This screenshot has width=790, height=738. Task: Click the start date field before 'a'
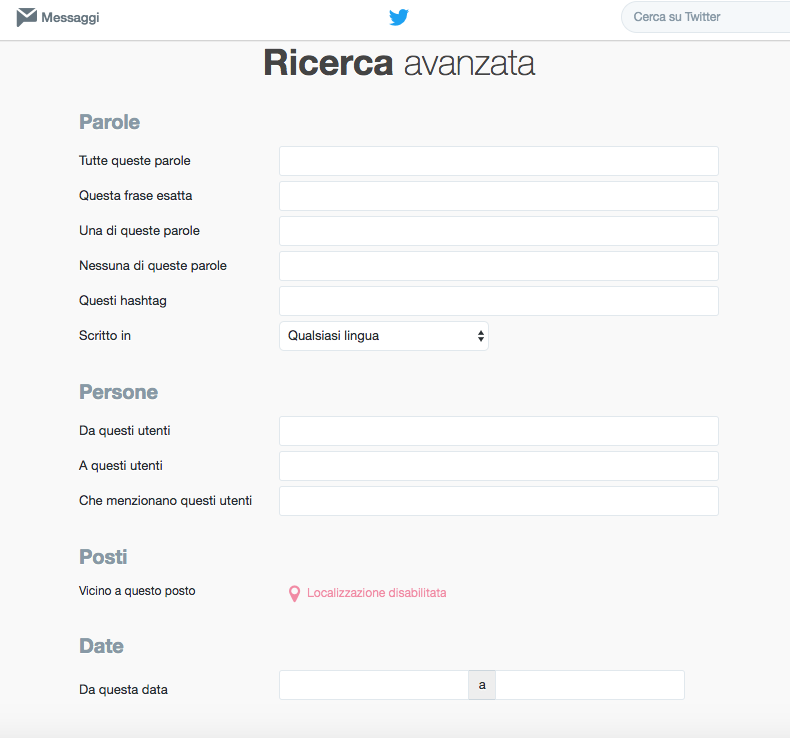(374, 685)
